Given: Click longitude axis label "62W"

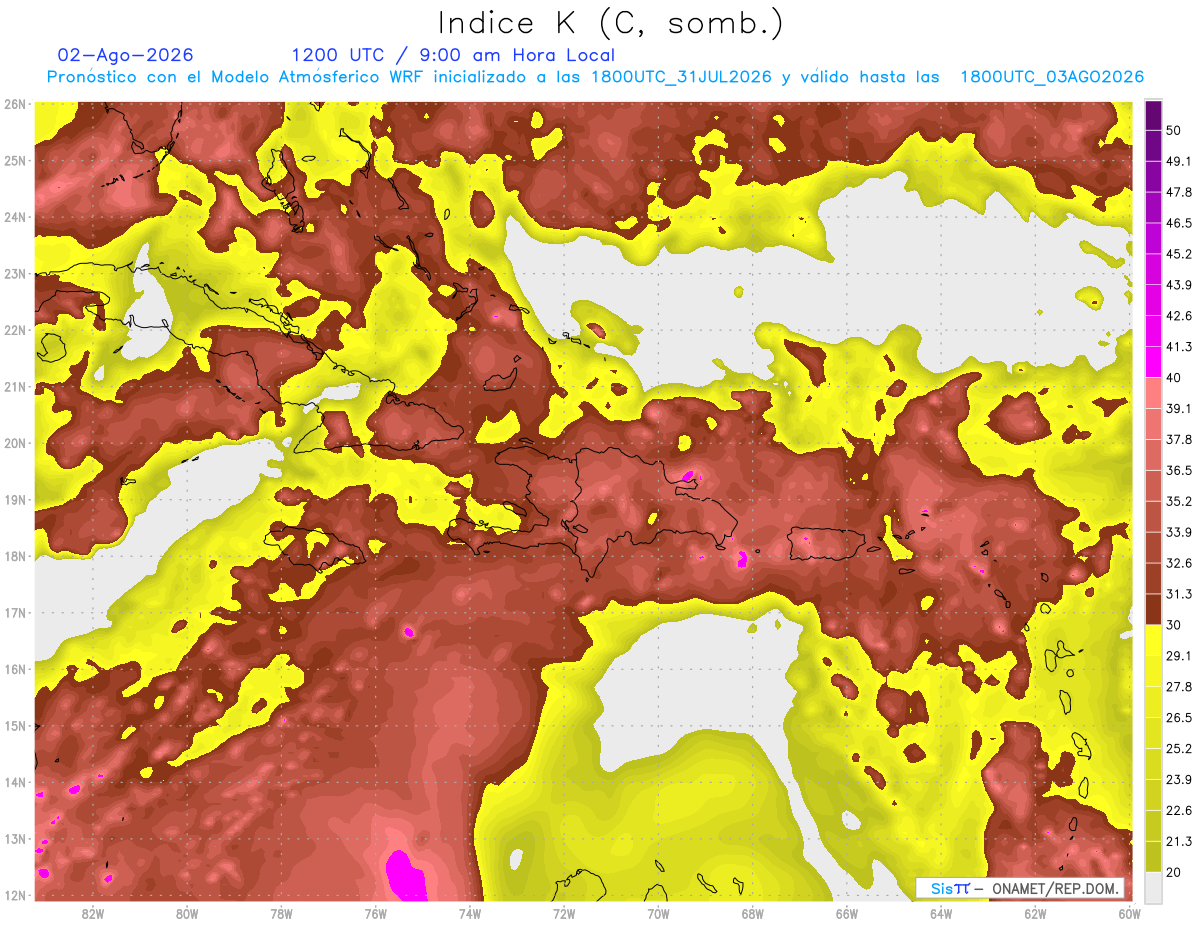Looking at the screenshot, I should tap(1035, 914).
